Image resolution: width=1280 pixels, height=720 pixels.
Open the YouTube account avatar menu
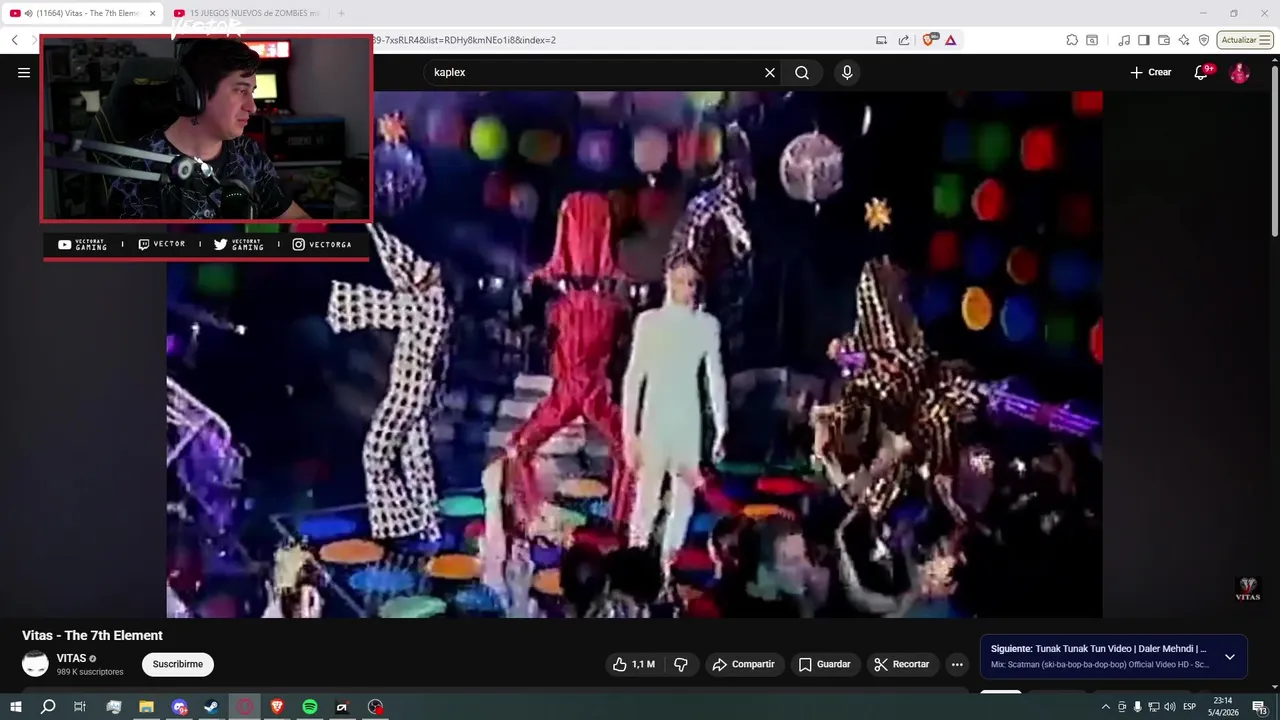tap(1239, 72)
